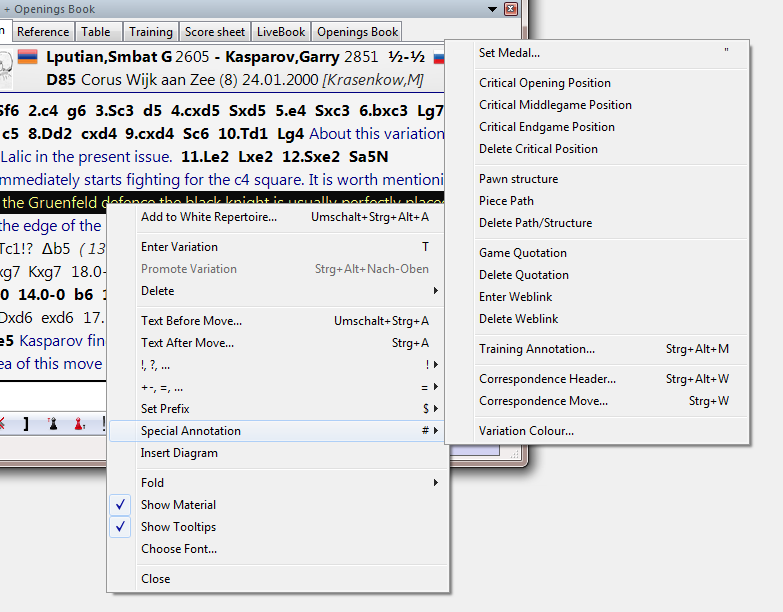
Task: Switch to the Table tab
Action: (x=96, y=32)
